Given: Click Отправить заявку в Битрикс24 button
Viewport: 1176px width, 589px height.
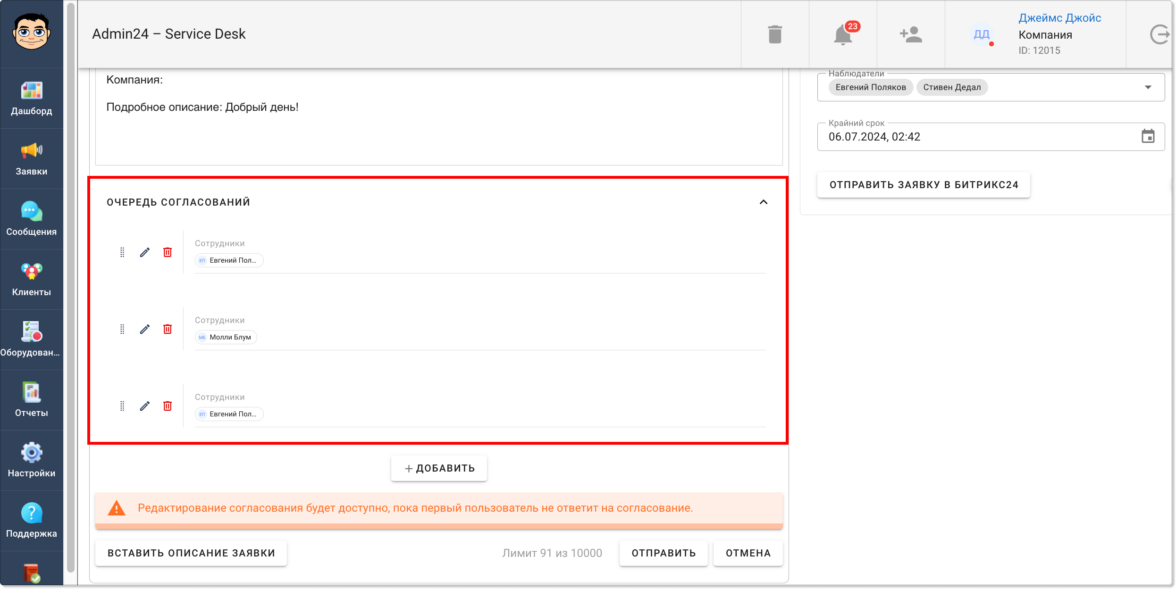Looking at the screenshot, I should point(923,185).
